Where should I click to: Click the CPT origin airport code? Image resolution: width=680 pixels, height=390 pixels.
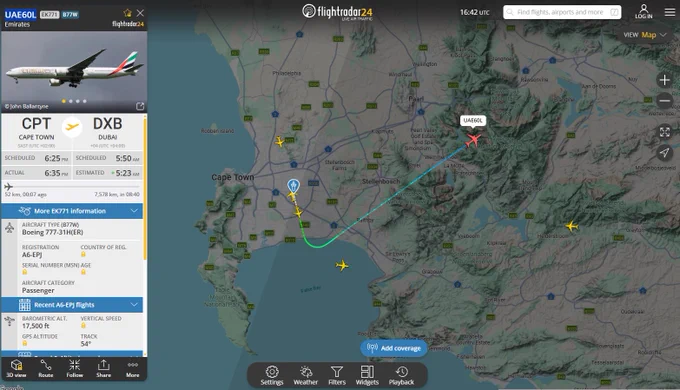pyautogui.click(x=36, y=124)
